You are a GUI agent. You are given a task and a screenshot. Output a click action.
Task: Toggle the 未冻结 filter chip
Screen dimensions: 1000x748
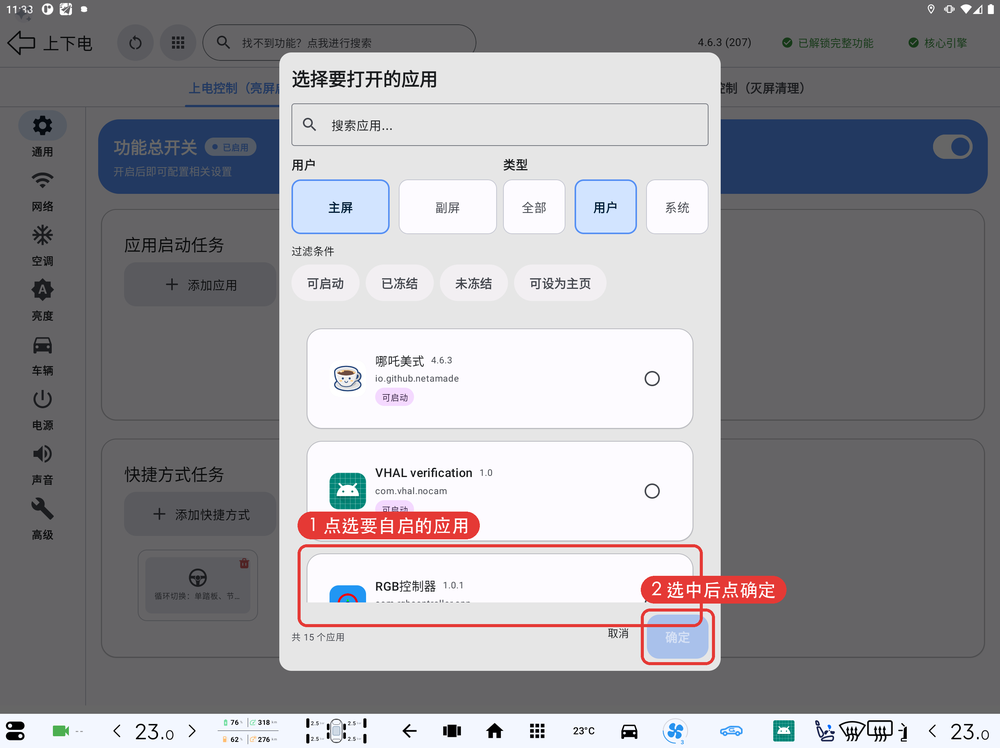pyautogui.click(x=473, y=283)
